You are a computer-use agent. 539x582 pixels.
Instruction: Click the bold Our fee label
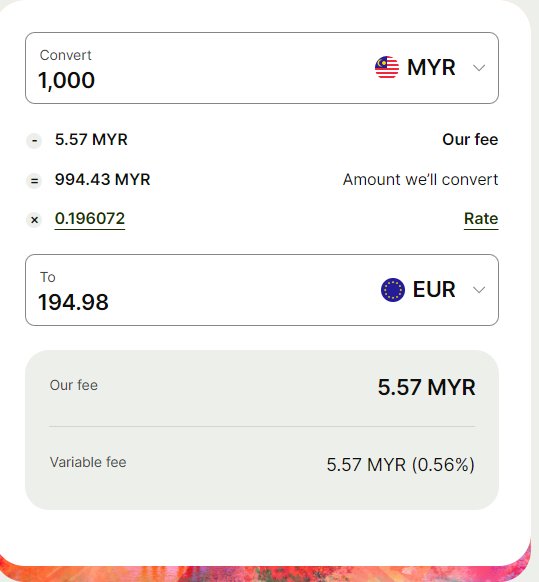point(470,140)
